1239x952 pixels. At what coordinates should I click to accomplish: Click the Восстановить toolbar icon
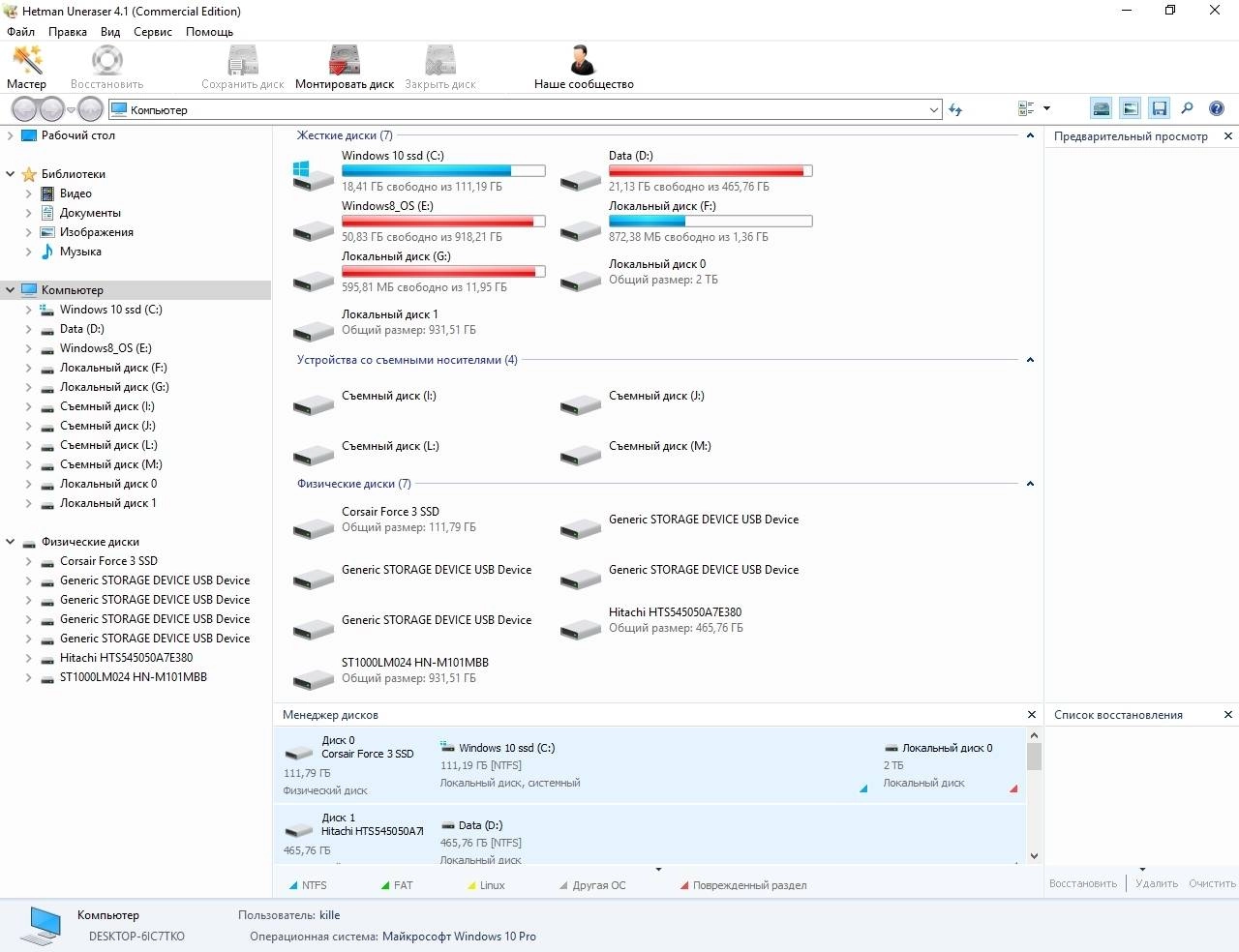tap(106, 67)
